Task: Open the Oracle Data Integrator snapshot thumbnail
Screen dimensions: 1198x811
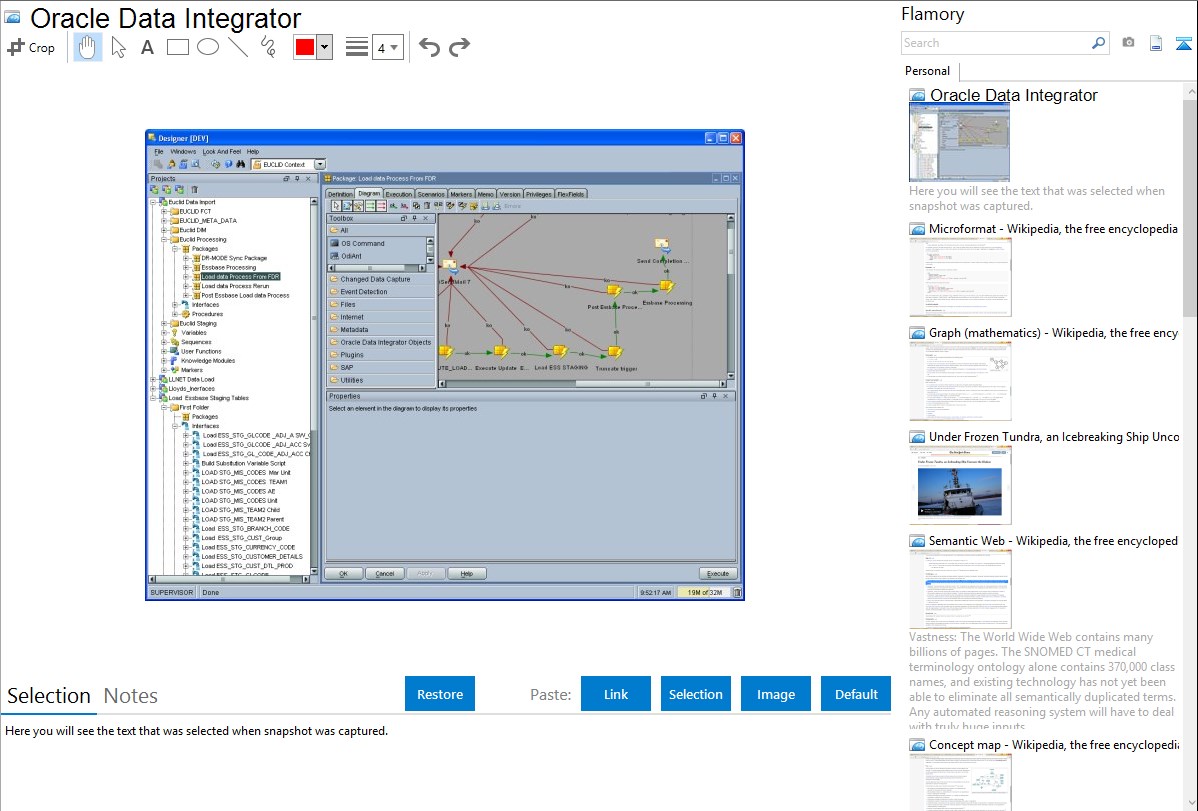Action: point(959,143)
